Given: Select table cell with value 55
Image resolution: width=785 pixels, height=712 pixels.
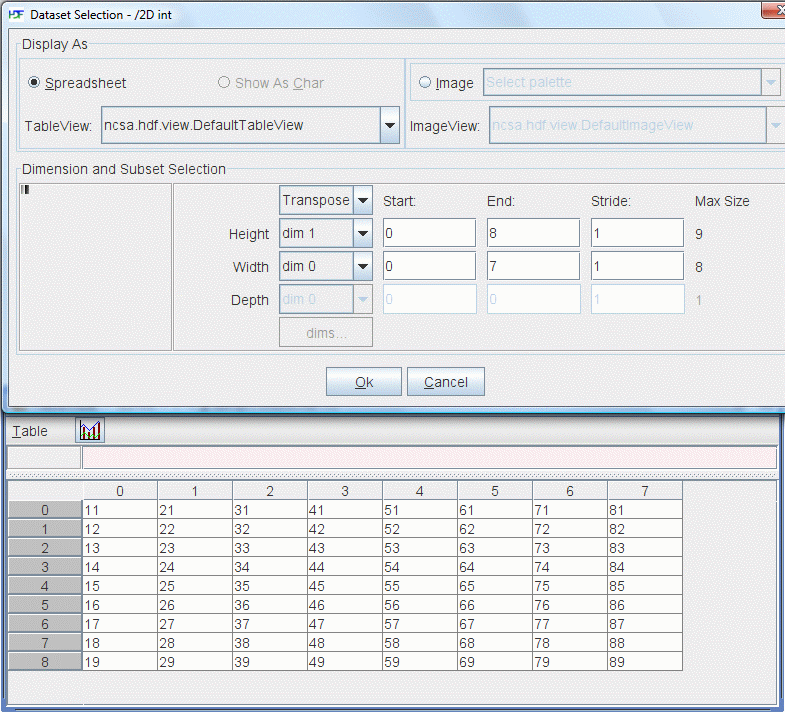Looking at the screenshot, I should pyautogui.click(x=420, y=586).
